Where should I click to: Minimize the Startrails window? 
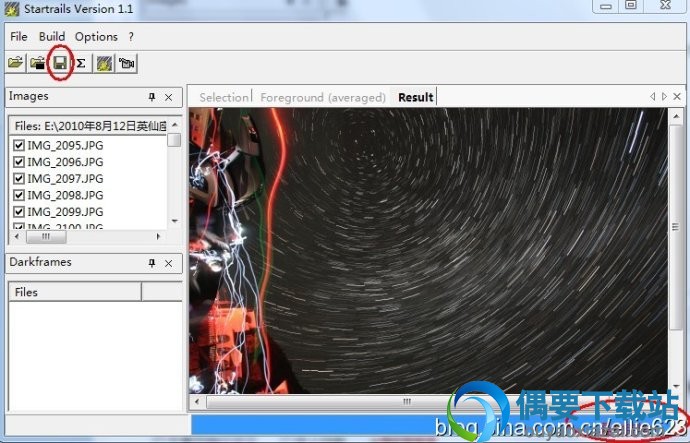pyautogui.click(x=606, y=6)
